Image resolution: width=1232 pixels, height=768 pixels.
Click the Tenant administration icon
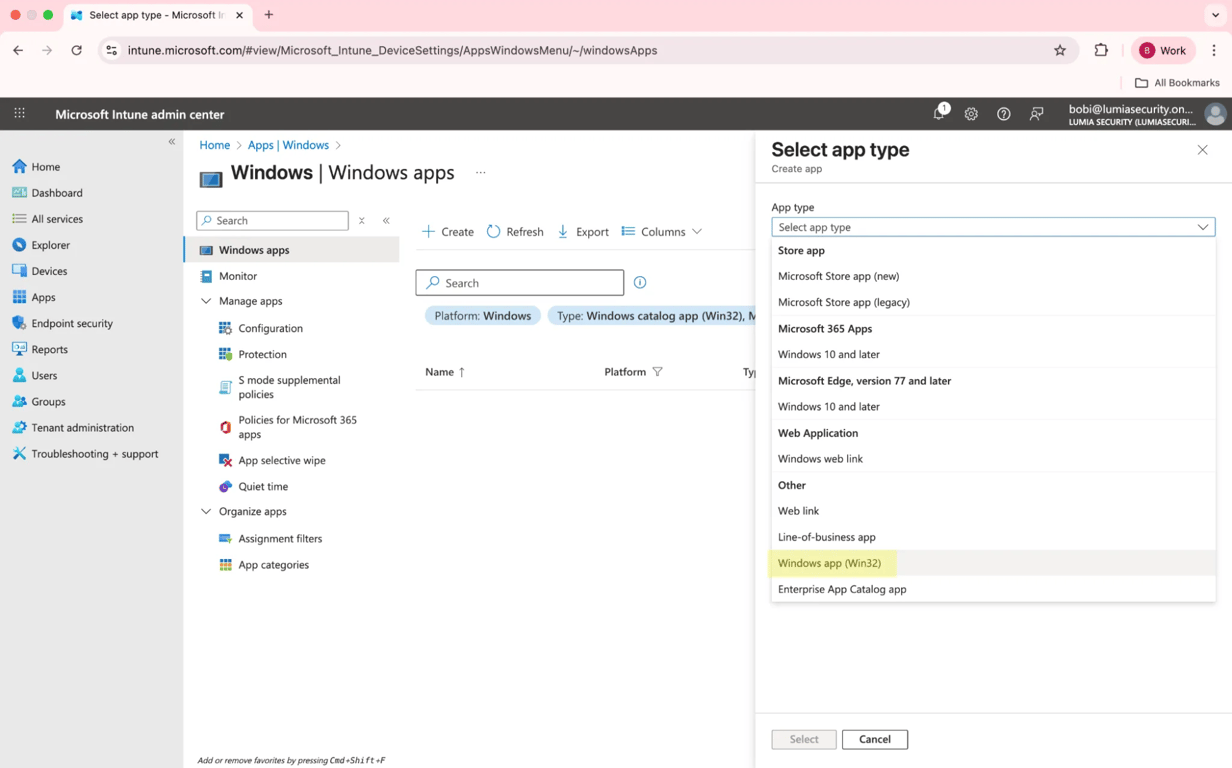coord(19,427)
